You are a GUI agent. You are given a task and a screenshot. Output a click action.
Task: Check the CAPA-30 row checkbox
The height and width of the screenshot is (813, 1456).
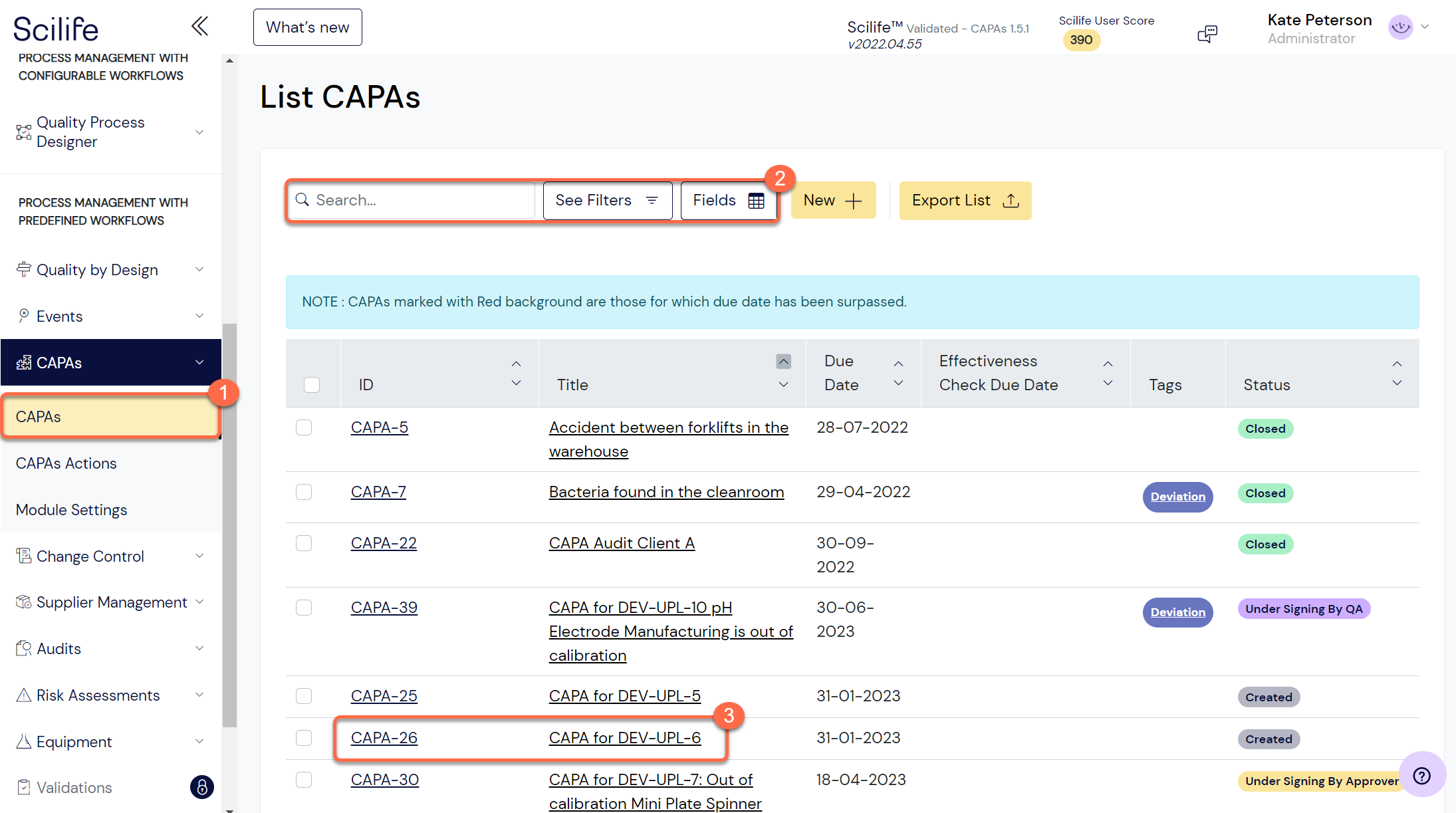[304, 780]
